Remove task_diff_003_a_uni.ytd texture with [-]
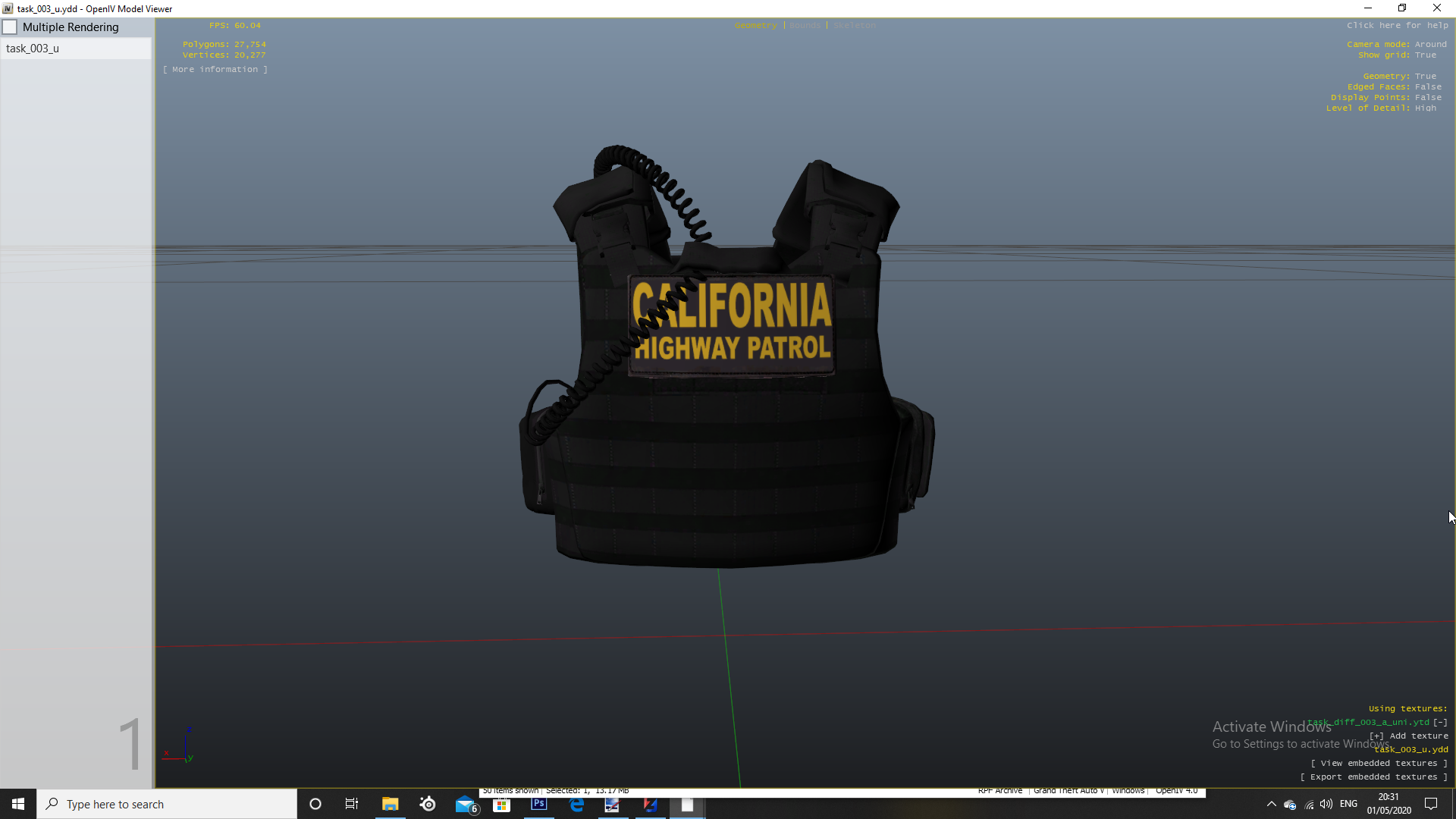 click(1440, 723)
